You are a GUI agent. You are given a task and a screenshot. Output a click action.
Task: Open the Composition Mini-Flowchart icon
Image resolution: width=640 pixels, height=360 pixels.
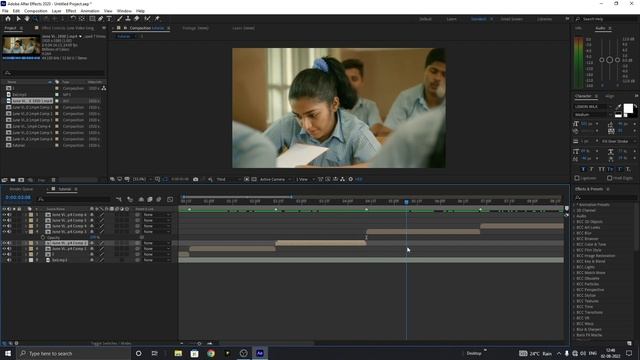tap(118, 199)
